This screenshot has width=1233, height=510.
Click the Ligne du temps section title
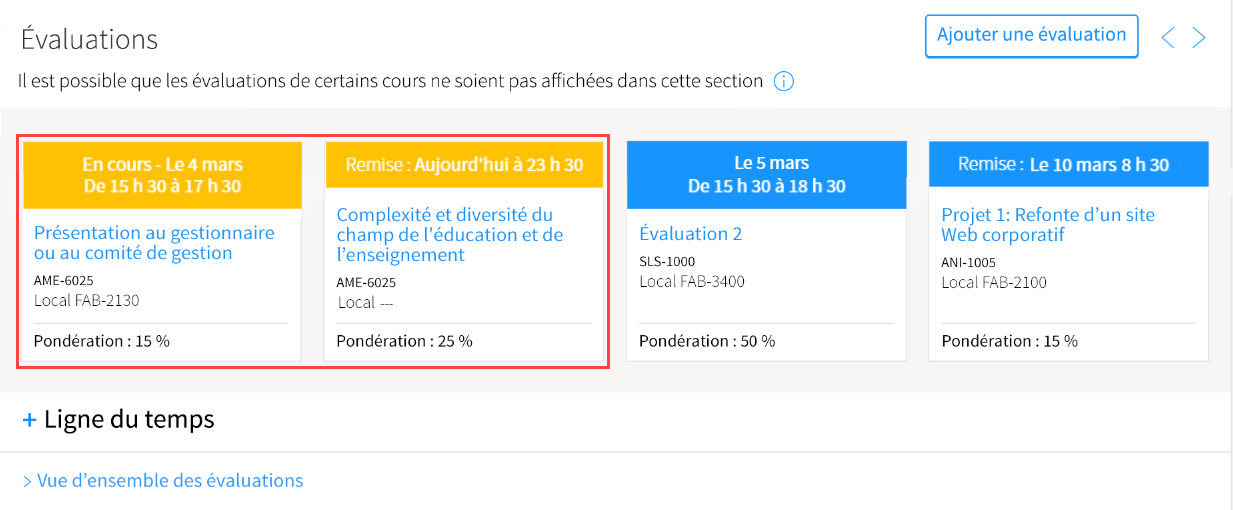[129, 419]
